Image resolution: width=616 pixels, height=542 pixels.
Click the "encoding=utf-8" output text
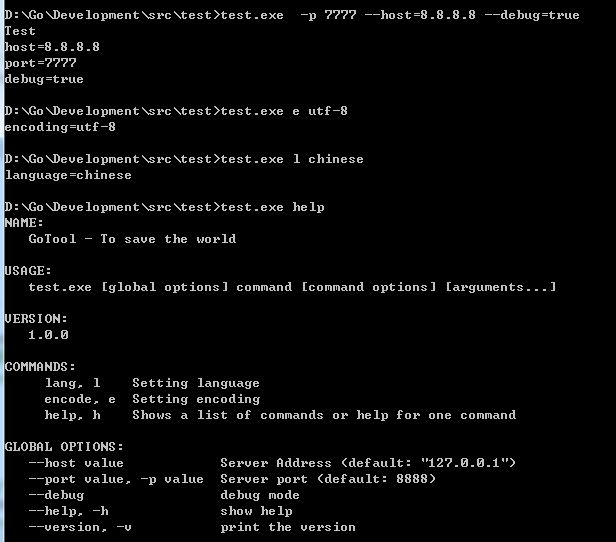(60, 127)
